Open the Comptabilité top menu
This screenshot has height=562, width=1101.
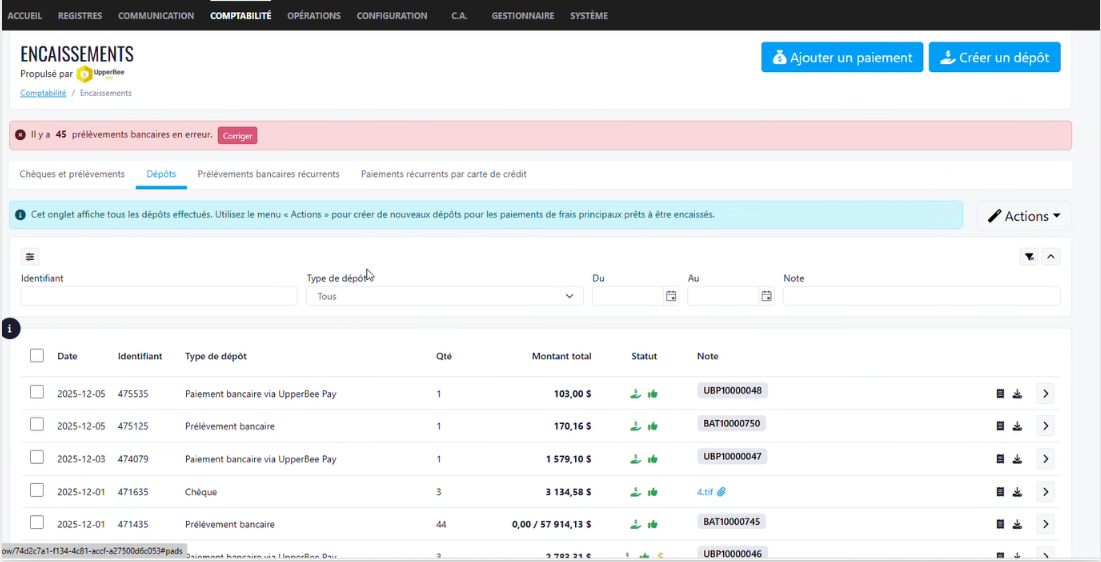pyautogui.click(x=240, y=15)
